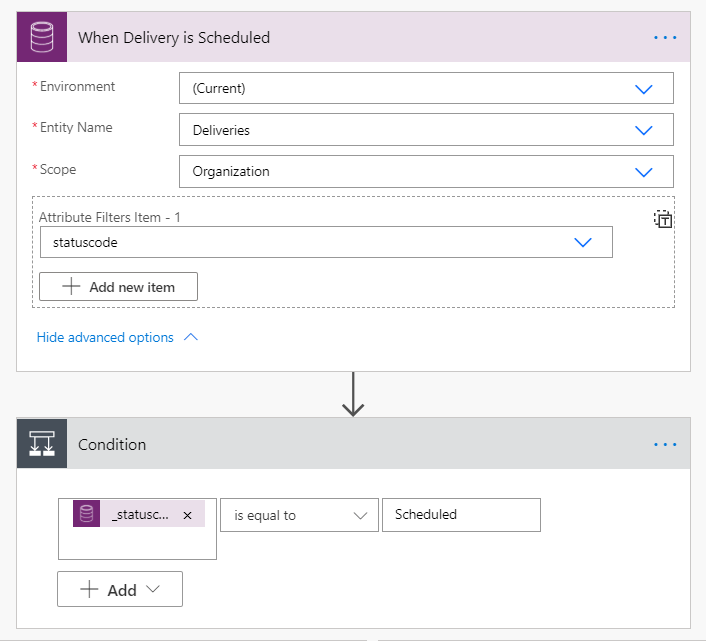Click the Condition step icon
Image resolution: width=706 pixels, height=641 pixels.
pos(42,444)
